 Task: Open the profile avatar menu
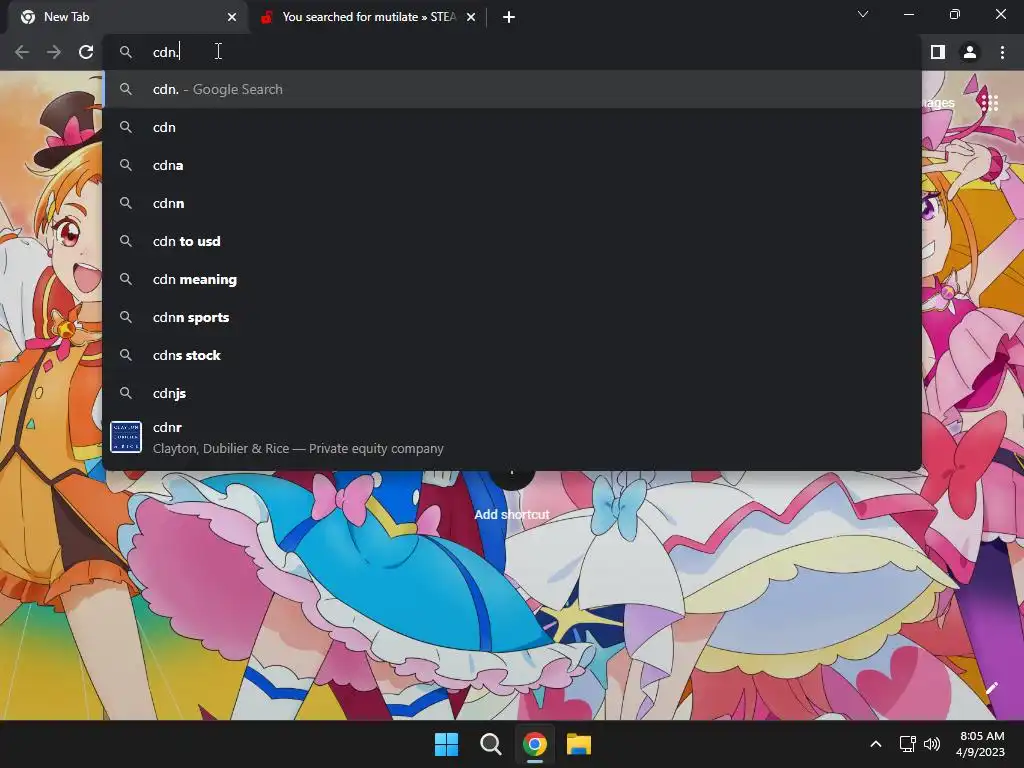click(970, 52)
